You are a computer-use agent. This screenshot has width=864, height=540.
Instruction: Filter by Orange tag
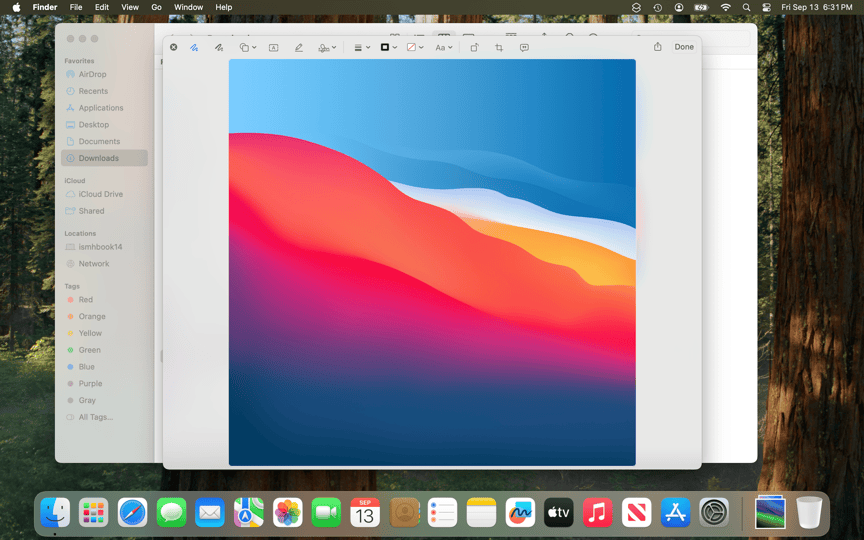click(104, 316)
